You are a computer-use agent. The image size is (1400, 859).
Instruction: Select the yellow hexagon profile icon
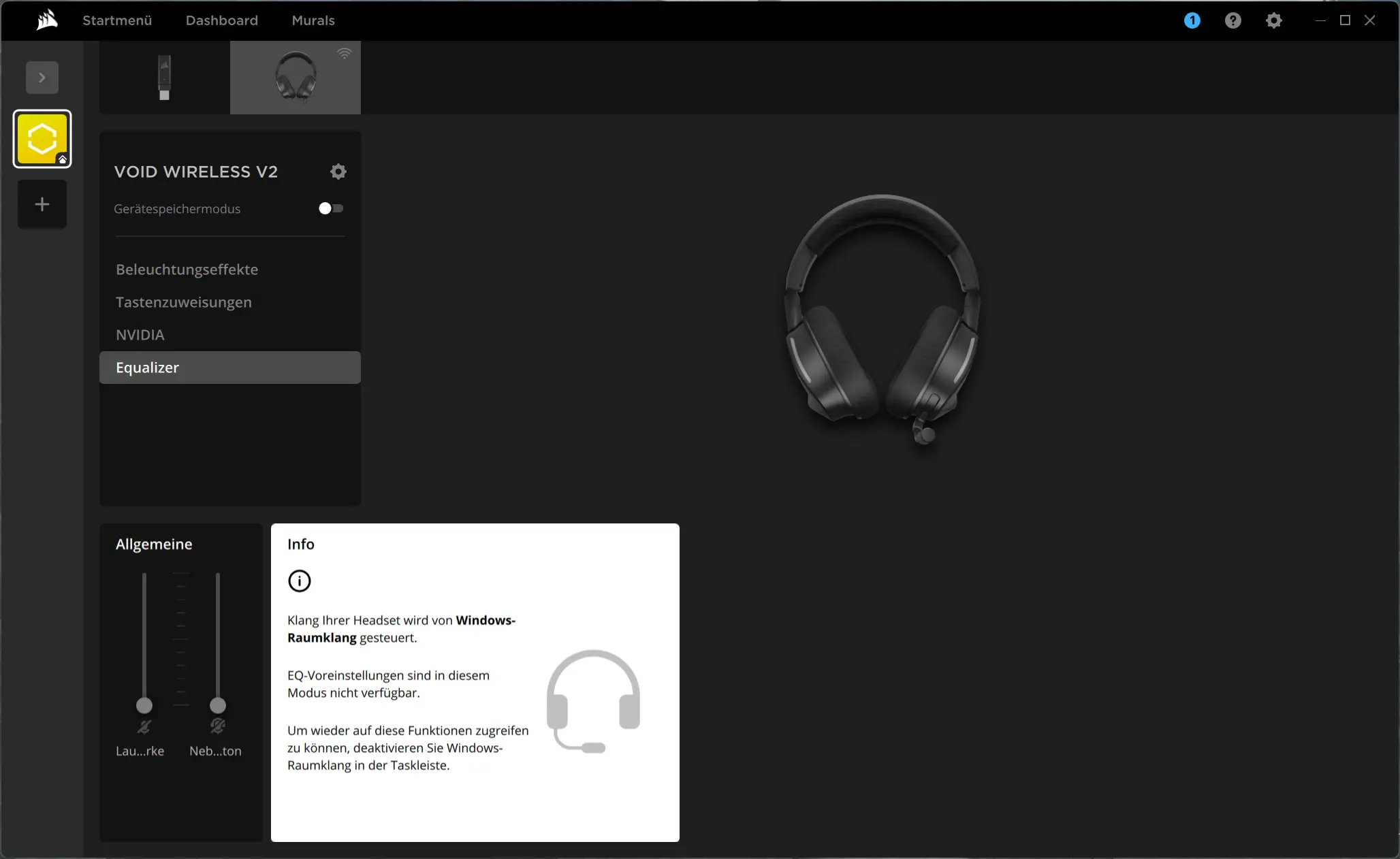click(42, 139)
